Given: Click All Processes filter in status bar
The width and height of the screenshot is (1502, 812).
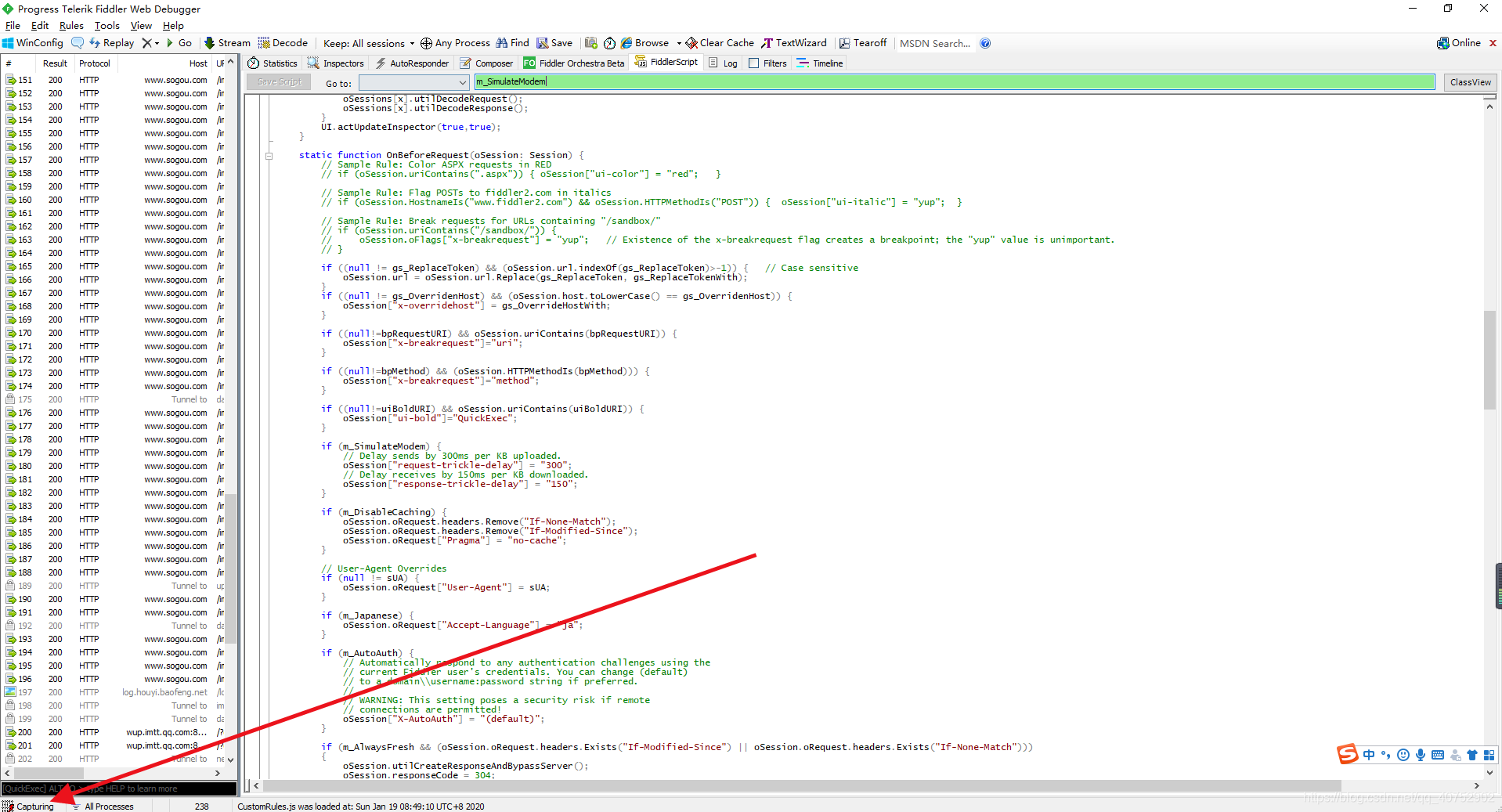Looking at the screenshot, I should click(103, 806).
